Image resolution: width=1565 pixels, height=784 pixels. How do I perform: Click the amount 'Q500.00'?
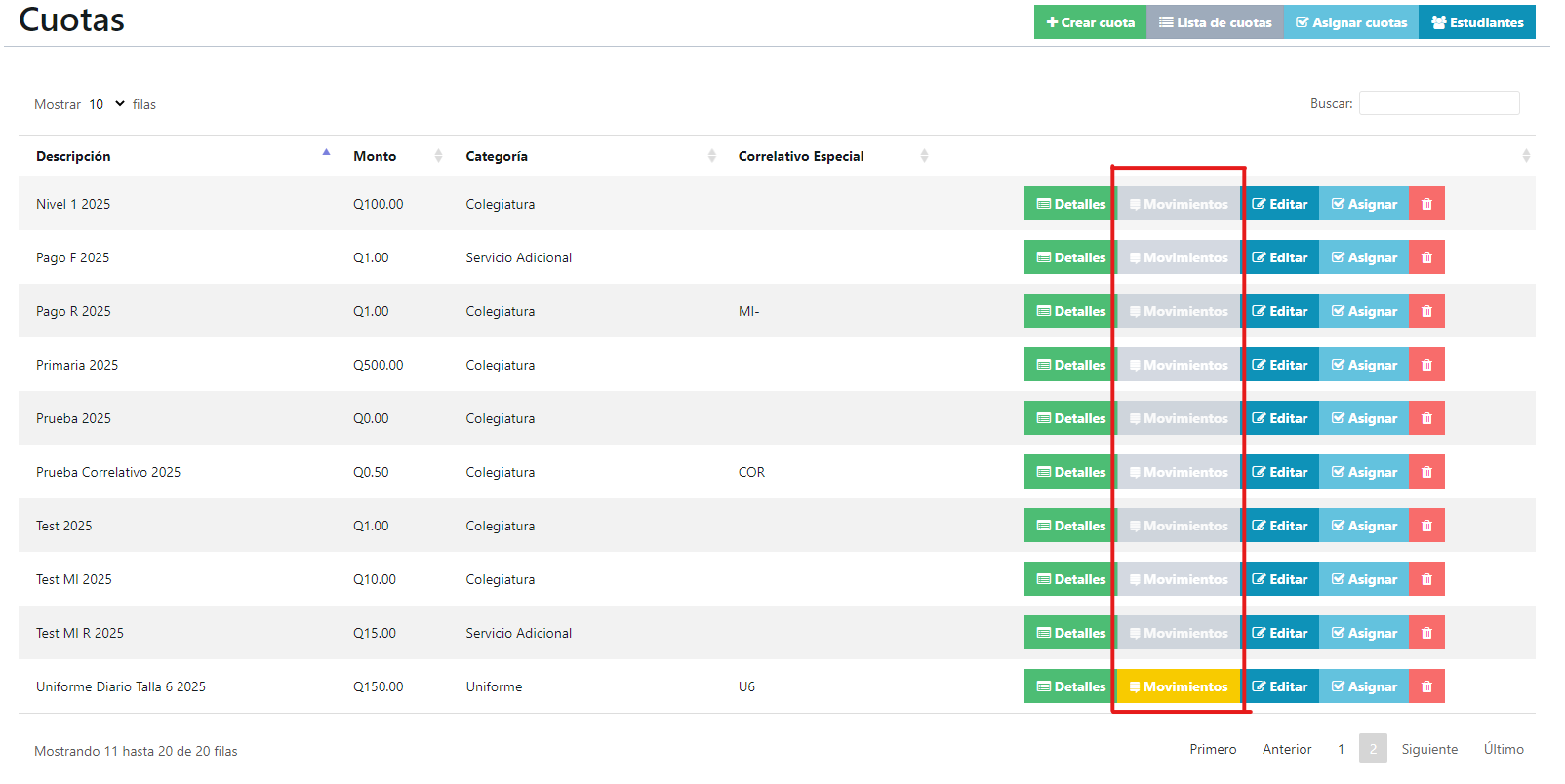[x=378, y=365]
